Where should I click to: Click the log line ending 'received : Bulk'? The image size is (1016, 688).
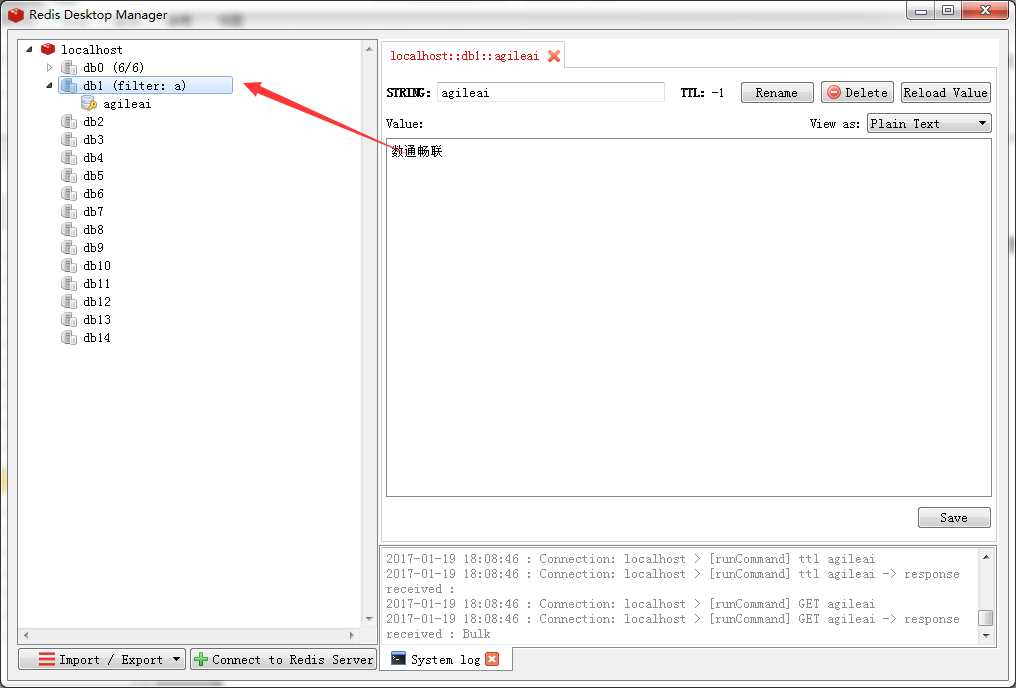pyautogui.click(x=438, y=634)
